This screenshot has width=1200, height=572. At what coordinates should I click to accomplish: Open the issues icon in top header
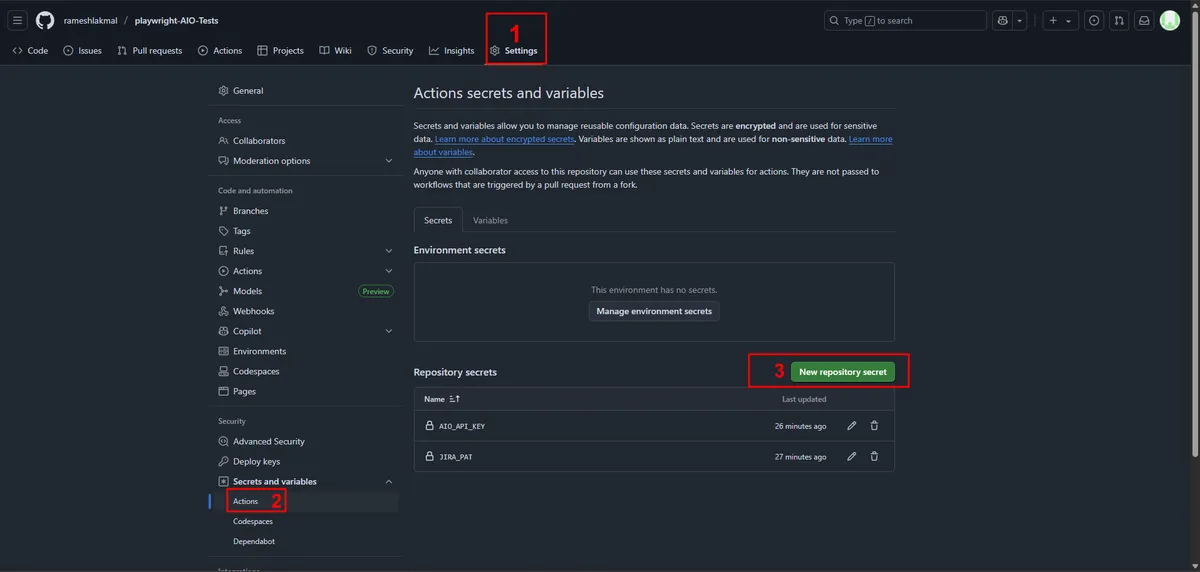click(x=1094, y=20)
